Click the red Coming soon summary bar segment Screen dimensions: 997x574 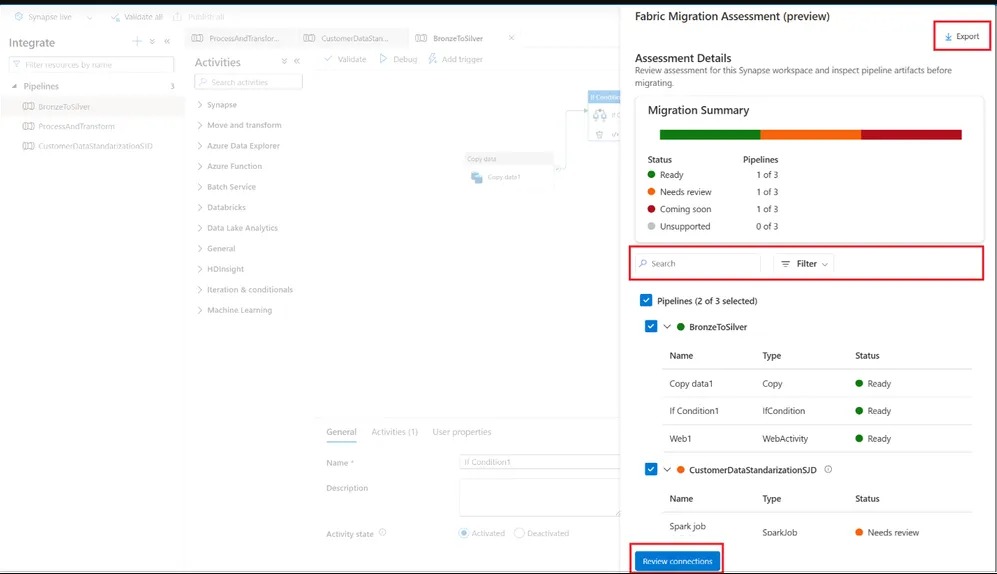(x=911, y=134)
